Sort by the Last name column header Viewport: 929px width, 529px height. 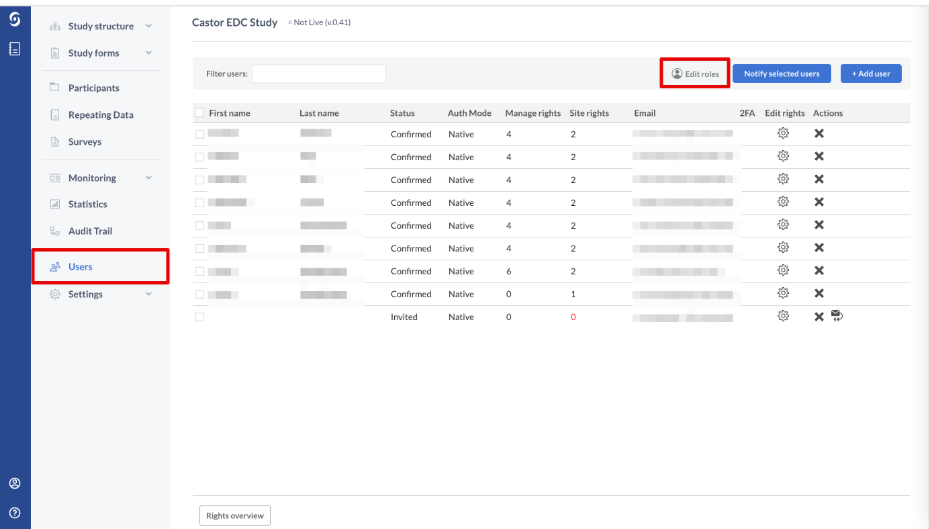pos(319,113)
